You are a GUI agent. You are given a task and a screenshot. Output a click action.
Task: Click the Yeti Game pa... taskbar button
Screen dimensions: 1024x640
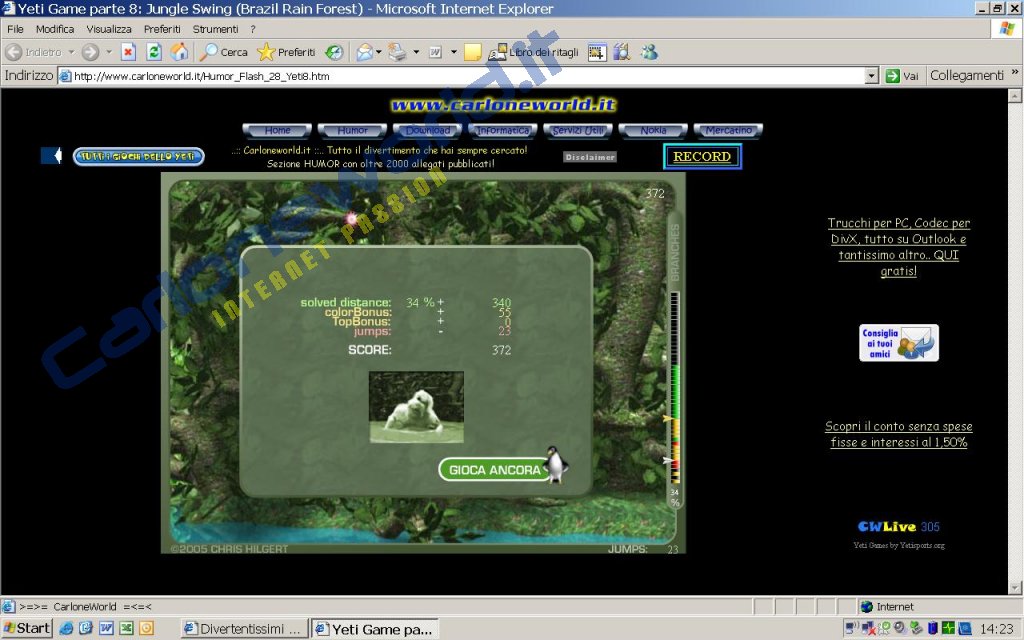click(x=375, y=629)
